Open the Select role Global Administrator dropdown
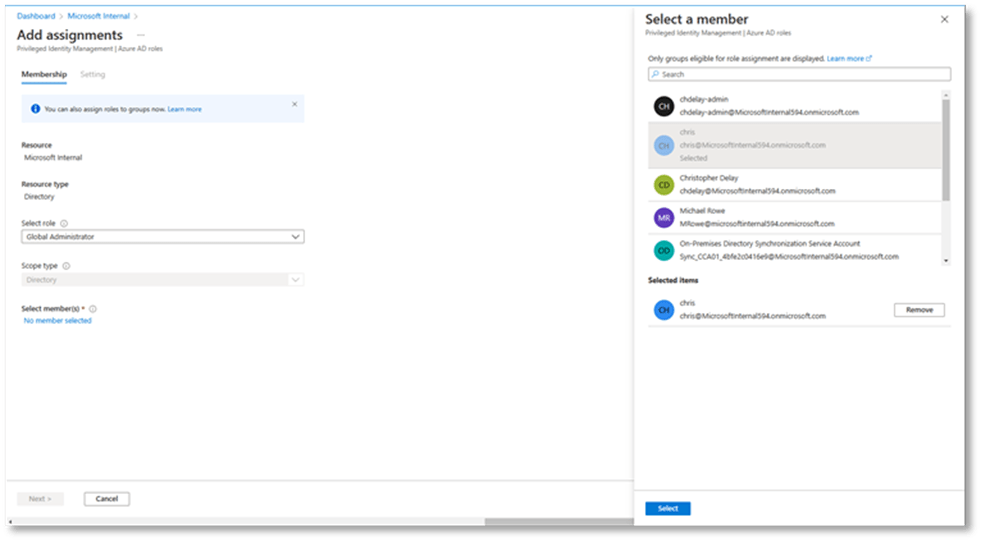Screen dimensions: 981x541 [162, 237]
